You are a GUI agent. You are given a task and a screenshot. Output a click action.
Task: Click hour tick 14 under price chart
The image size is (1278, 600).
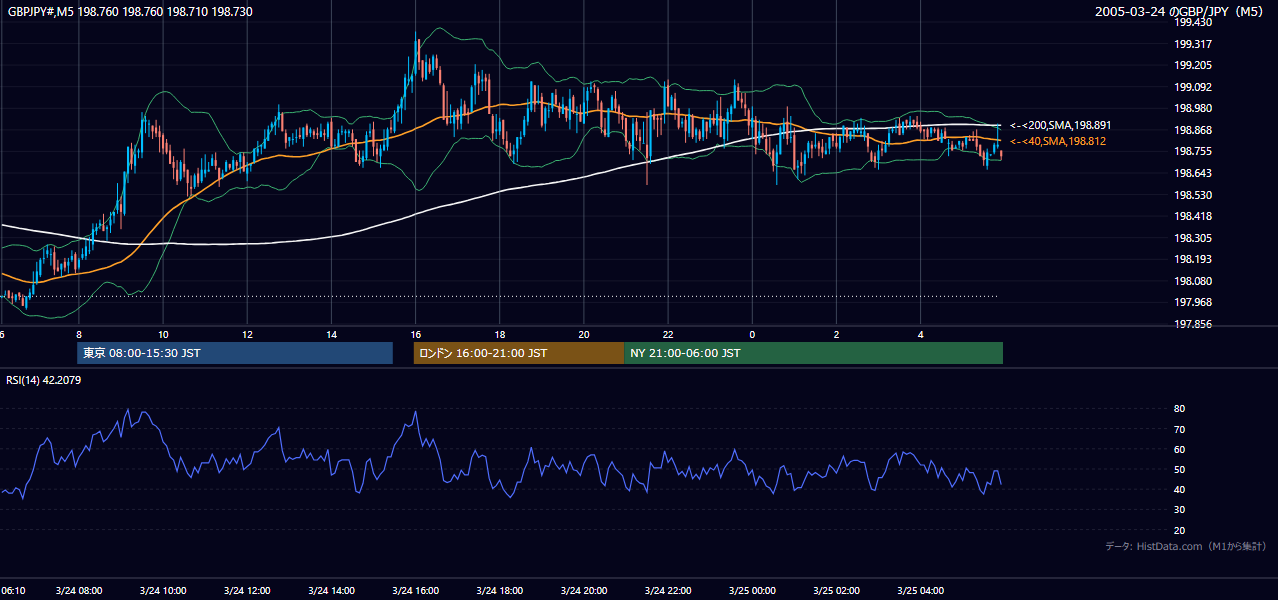click(331, 335)
